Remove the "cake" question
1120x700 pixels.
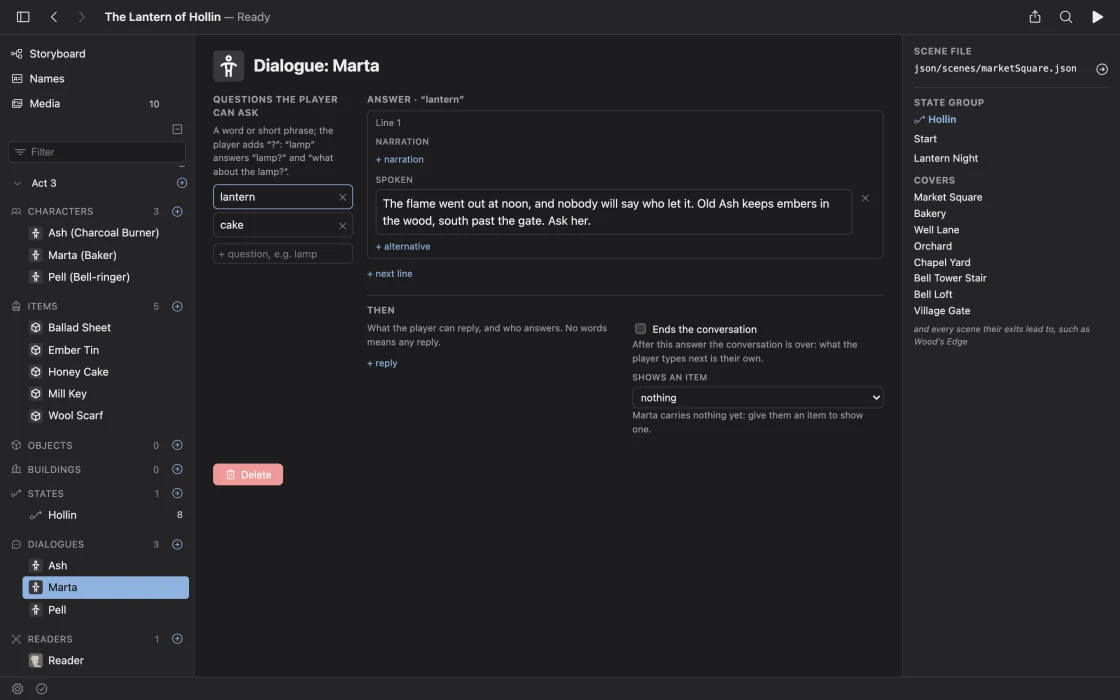342,226
